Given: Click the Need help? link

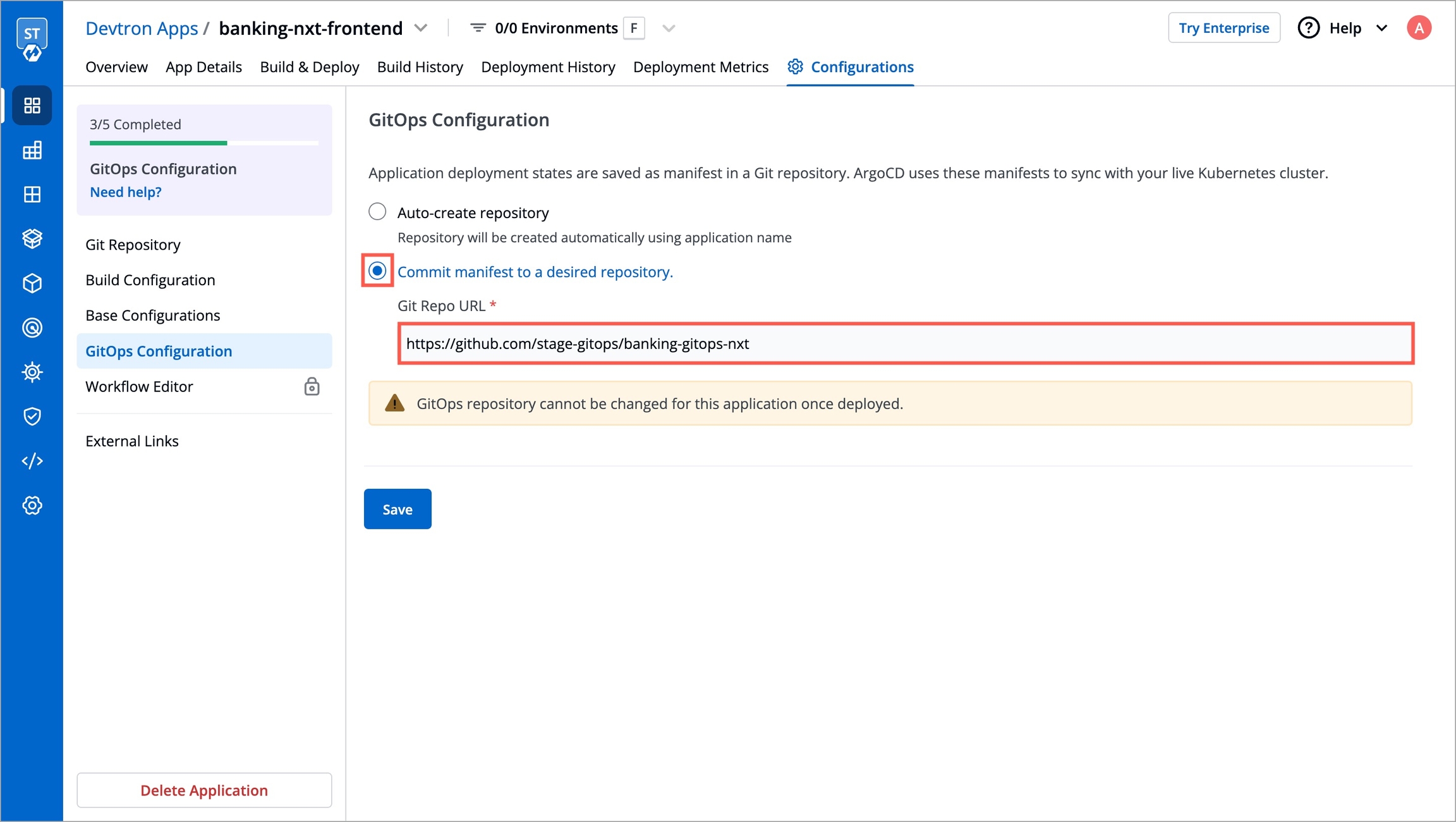Looking at the screenshot, I should click(x=126, y=192).
